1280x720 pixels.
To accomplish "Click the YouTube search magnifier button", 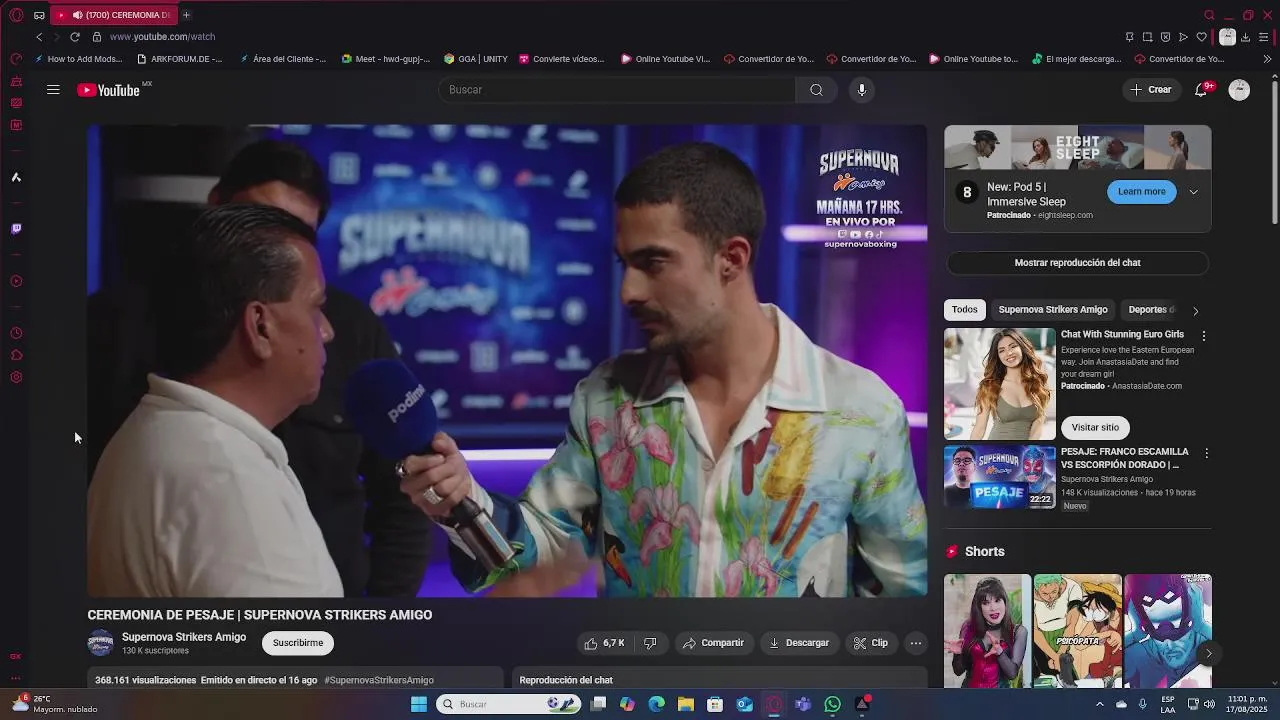I will tap(816, 90).
